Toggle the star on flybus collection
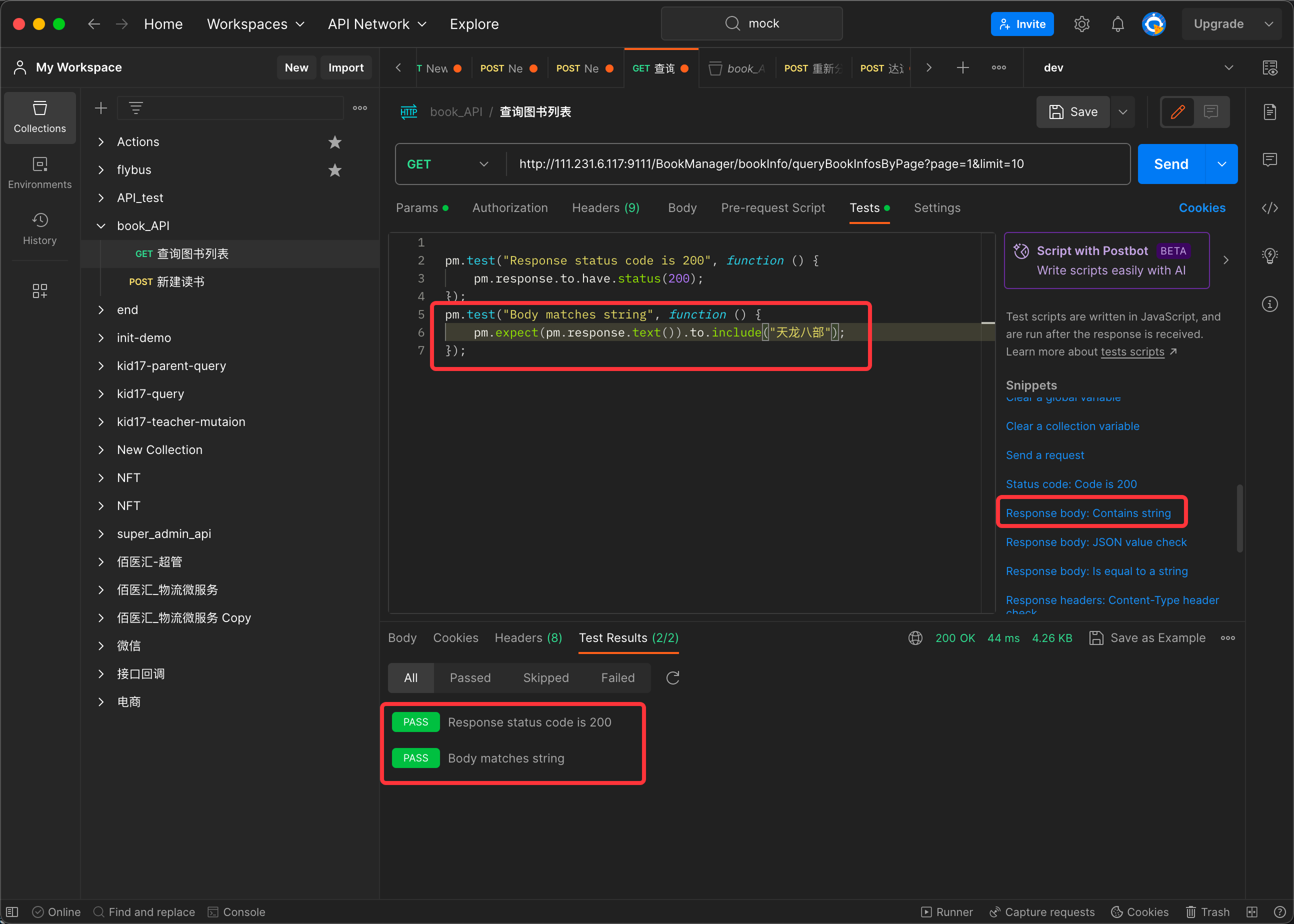Screen dimensions: 1294x924 pyautogui.click(x=334, y=170)
